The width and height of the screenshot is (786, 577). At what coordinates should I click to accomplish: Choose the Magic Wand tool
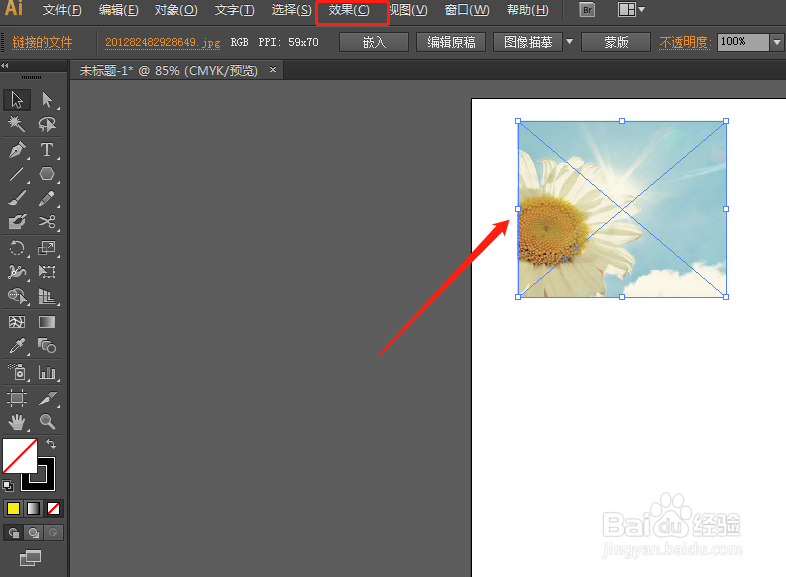coord(17,123)
